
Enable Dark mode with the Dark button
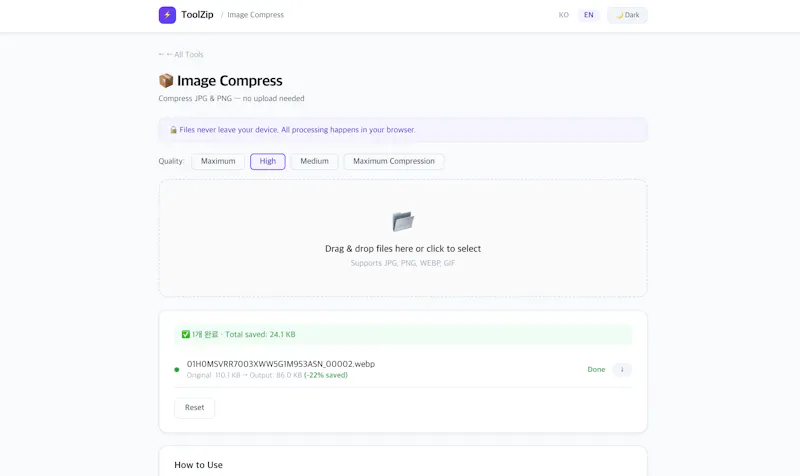[x=627, y=15]
